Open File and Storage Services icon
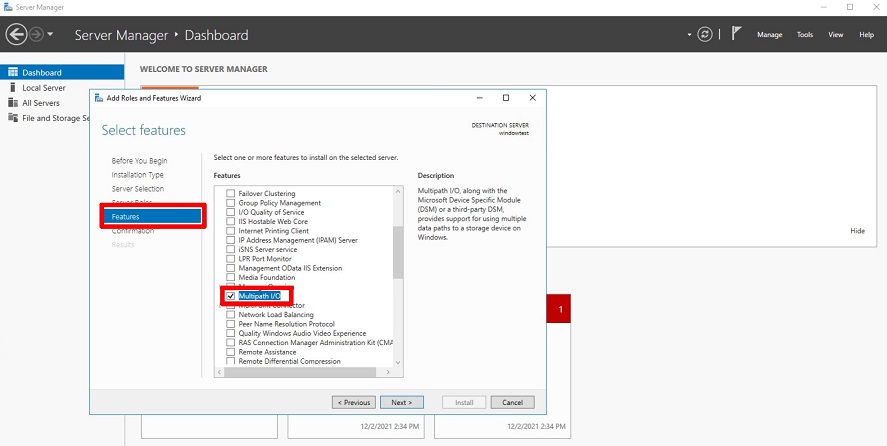Image resolution: width=887 pixels, height=446 pixels. point(13,118)
